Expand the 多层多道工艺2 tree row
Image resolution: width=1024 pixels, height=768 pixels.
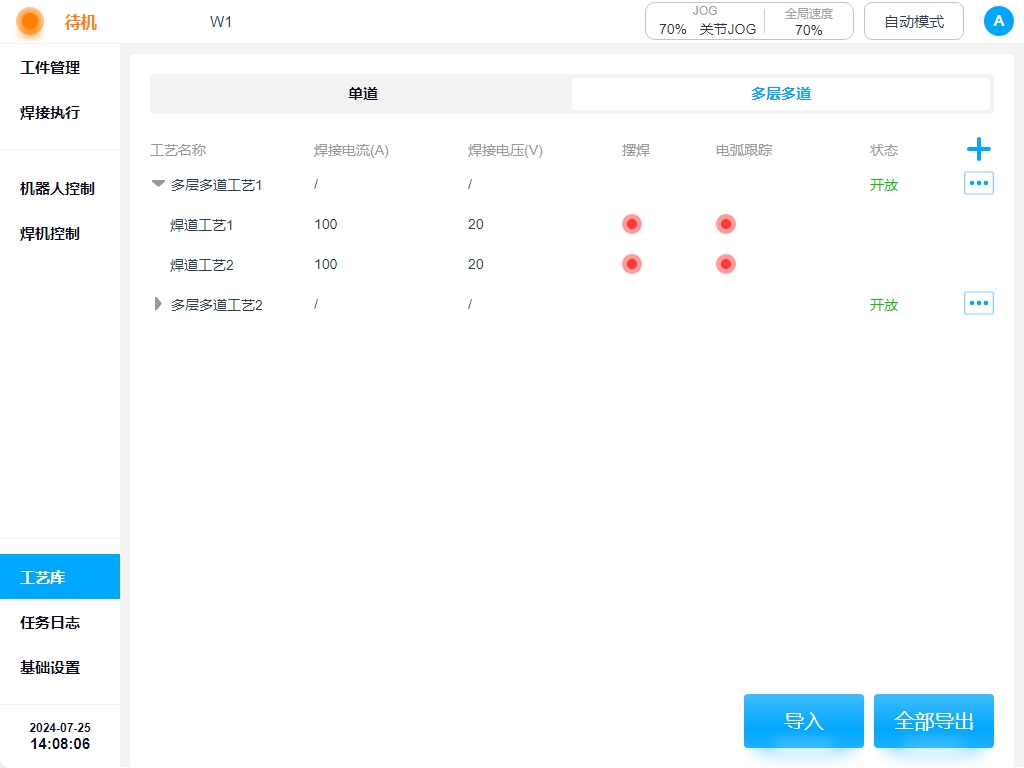[x=158, y=304]
